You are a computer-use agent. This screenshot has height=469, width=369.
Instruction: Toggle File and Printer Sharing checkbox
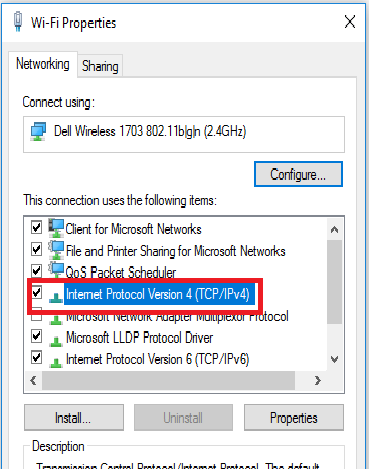pos(36,249)
